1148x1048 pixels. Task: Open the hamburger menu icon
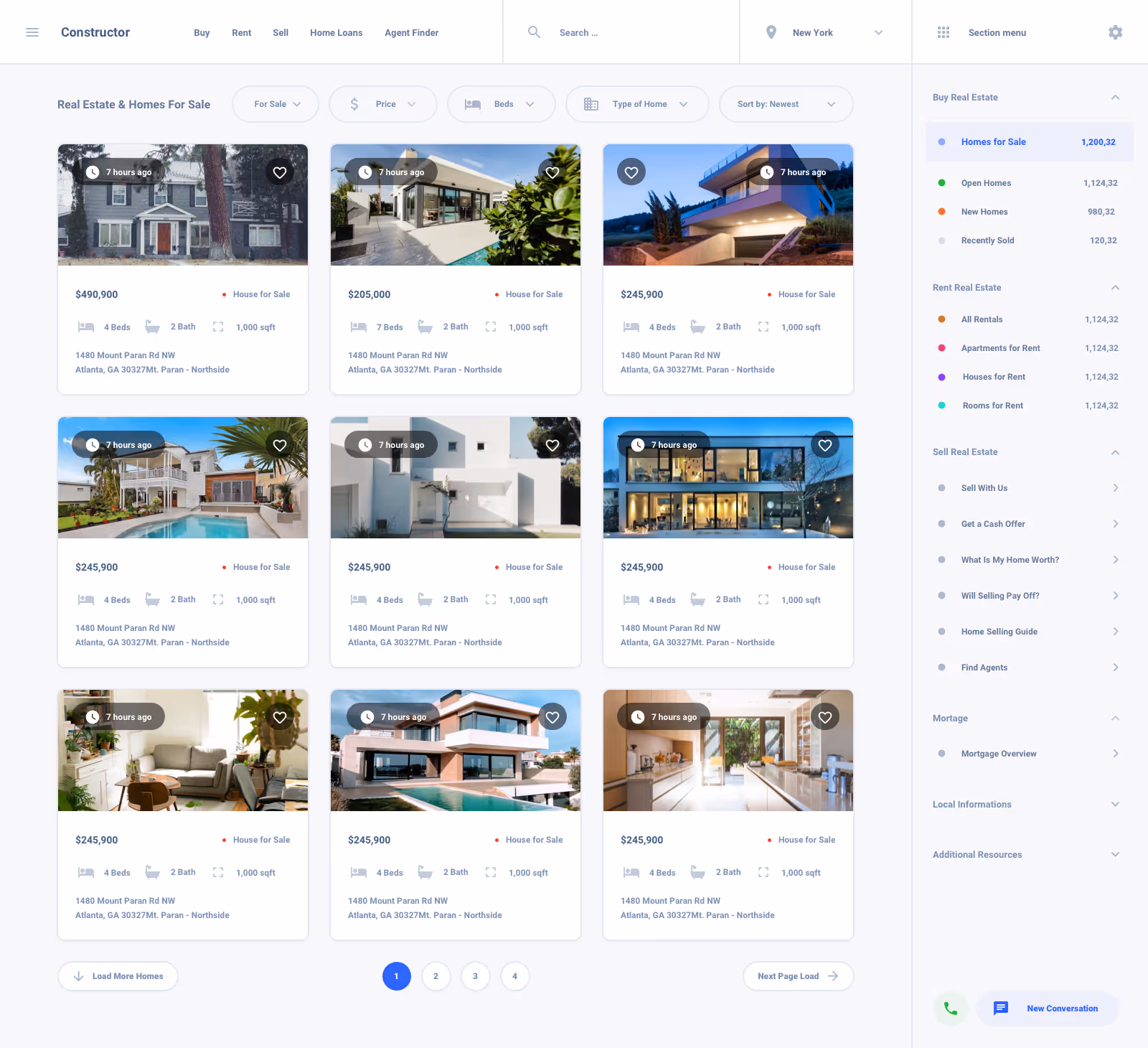pyautogui.click(x=32, y=32)
